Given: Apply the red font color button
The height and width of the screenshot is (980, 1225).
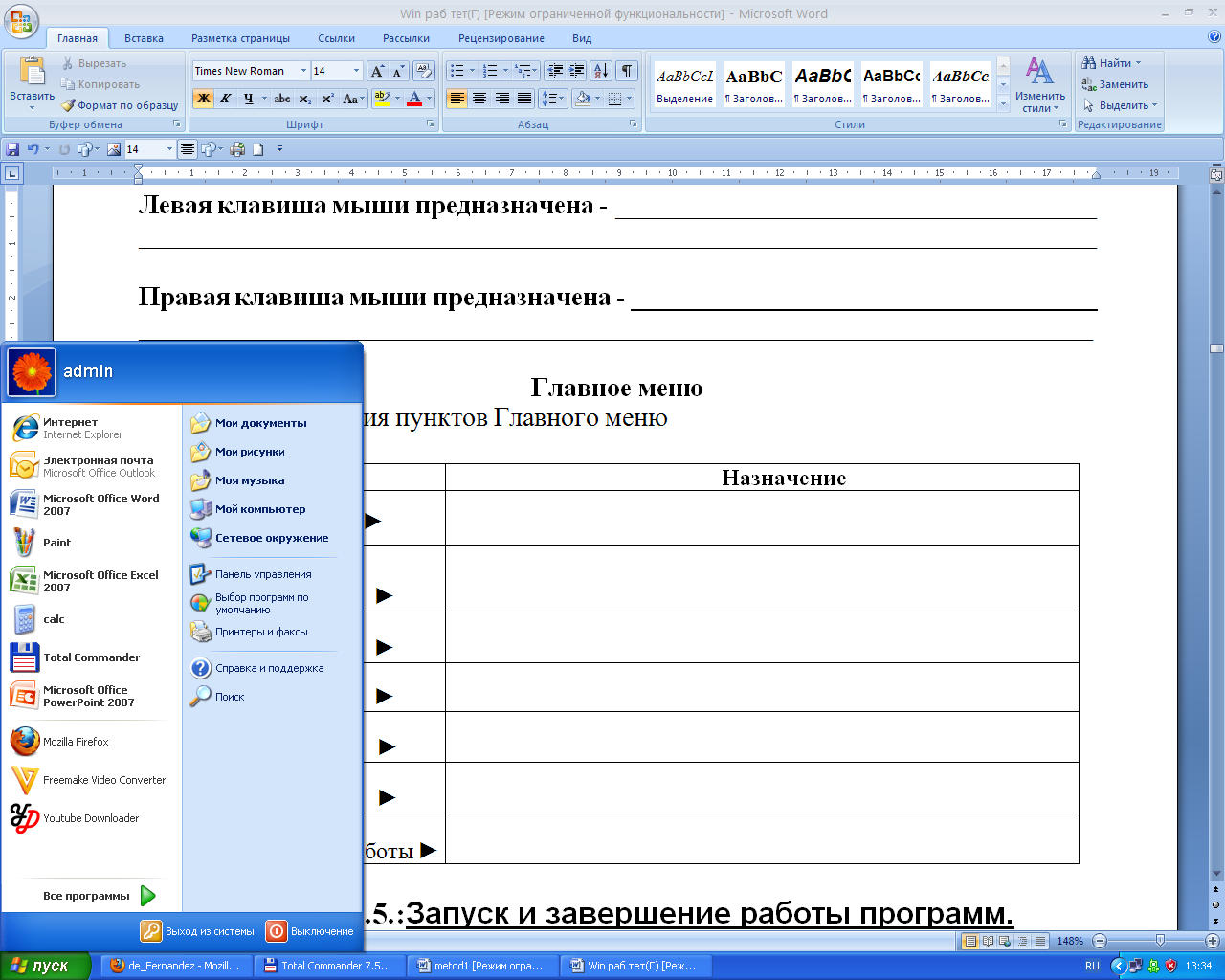Looking at the screenshot, I should pos(414,99).
